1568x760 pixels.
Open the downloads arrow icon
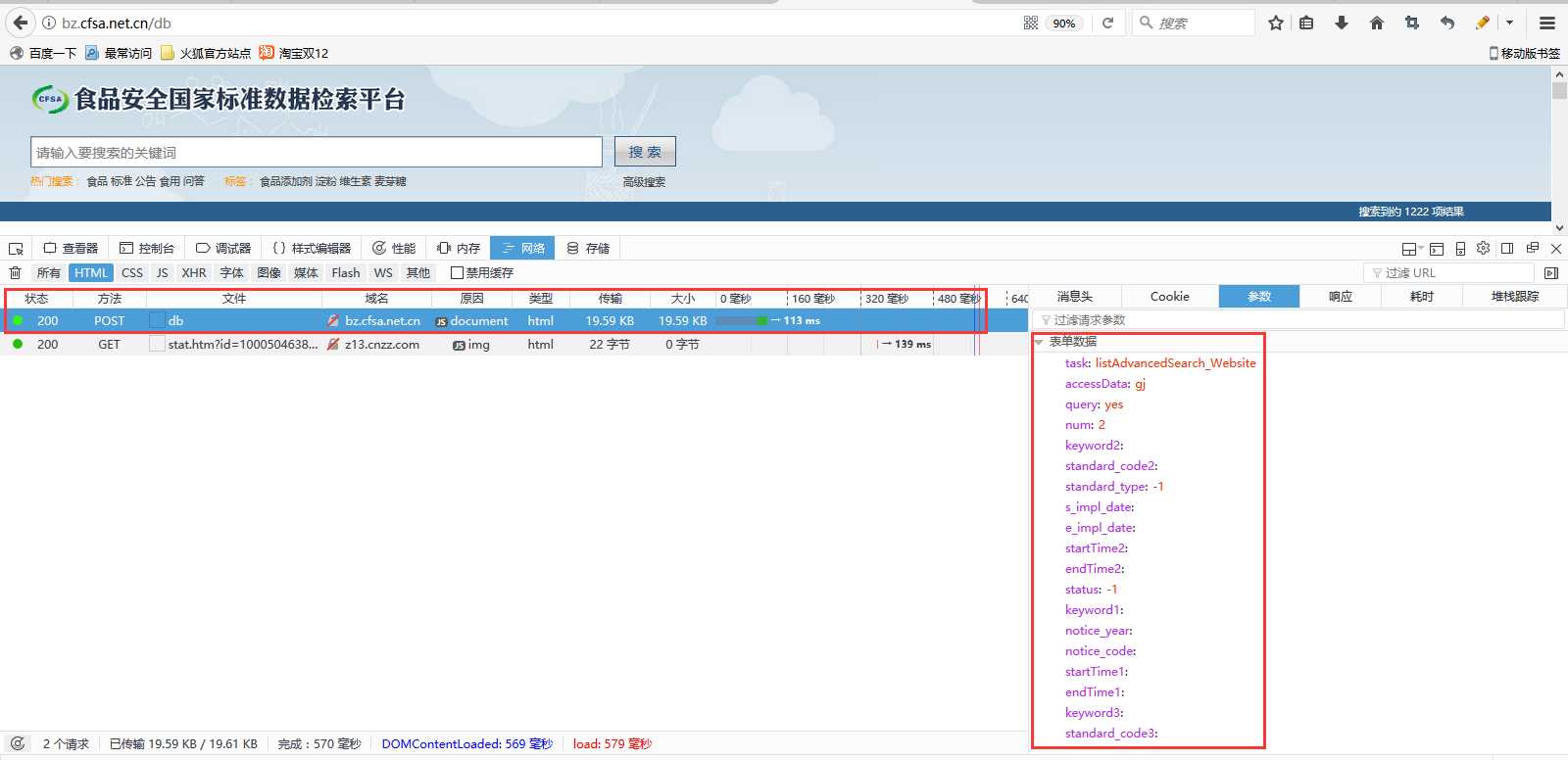[1342, 23]
